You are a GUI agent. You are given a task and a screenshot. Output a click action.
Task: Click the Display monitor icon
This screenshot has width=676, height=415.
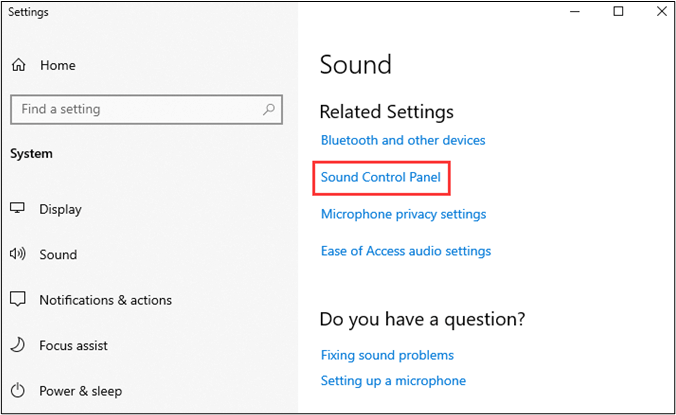tap(18, 209)
